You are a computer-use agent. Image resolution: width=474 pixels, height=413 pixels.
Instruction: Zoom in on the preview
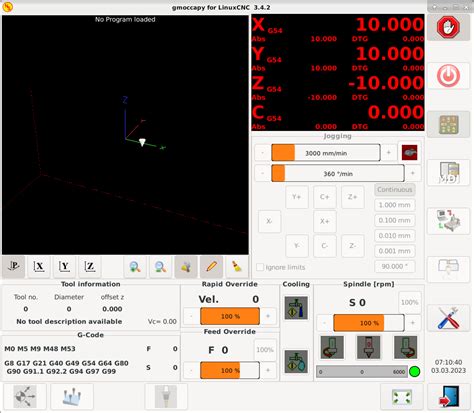click(x=135, y=267)
